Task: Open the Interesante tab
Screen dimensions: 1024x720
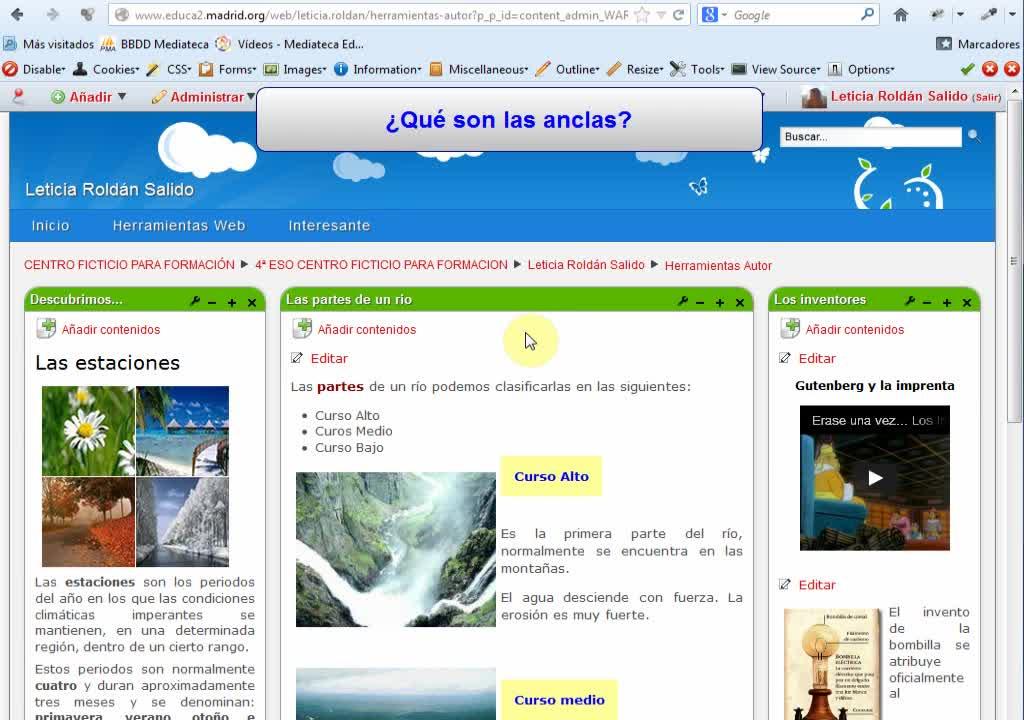Action: pyautogui.click(x=329, y=225)
